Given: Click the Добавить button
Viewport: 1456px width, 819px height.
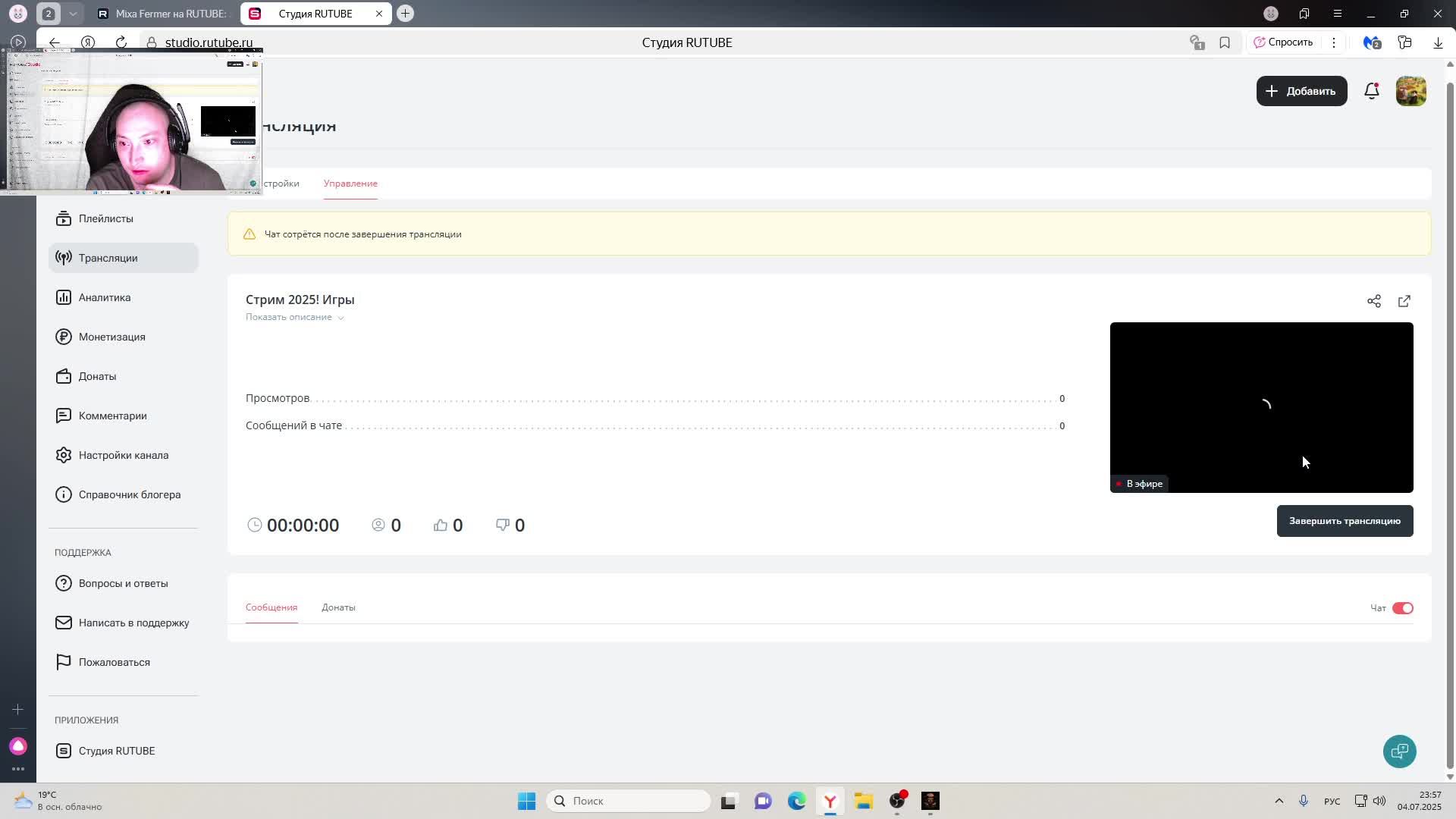Looking at the screenshot, I should tap(1301, 91).
